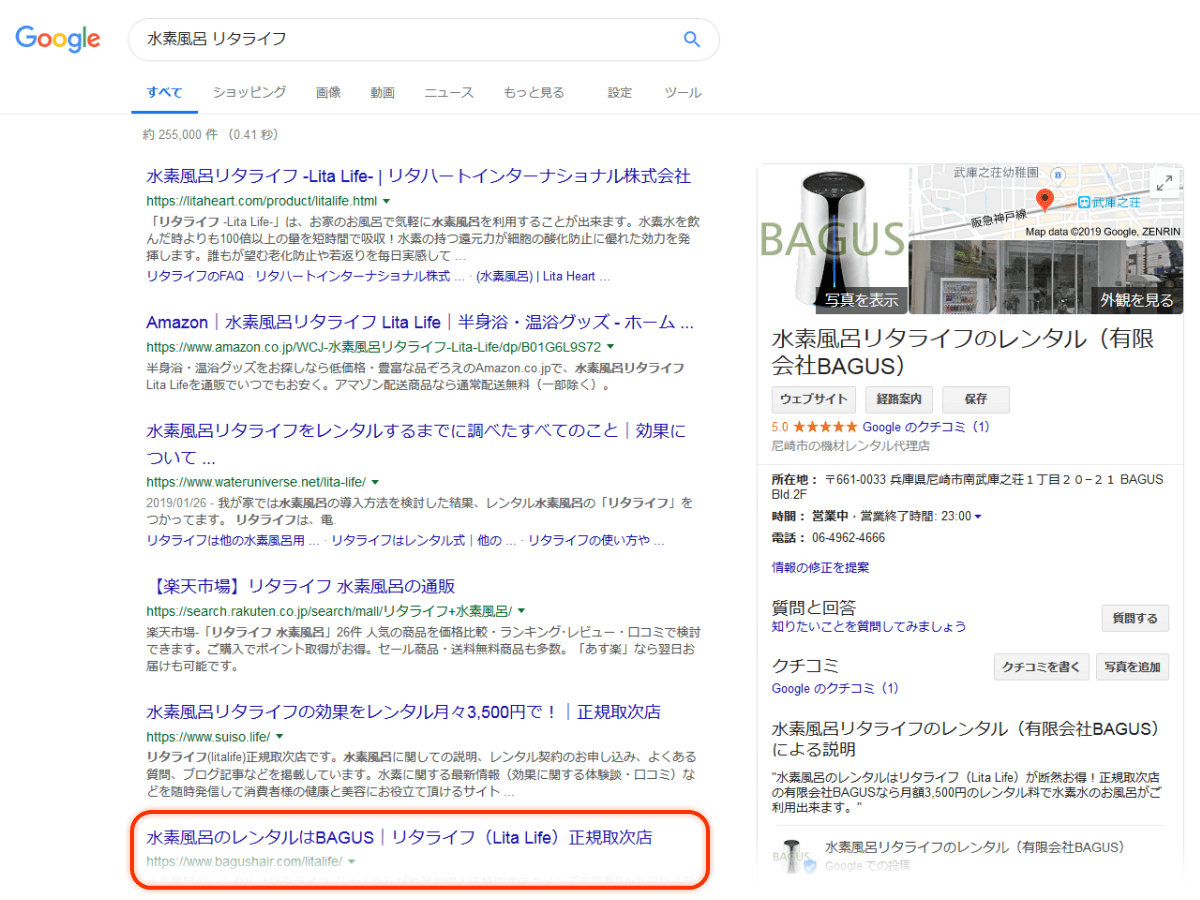The width and height of the screenshot is (1200, 900).
Task: Click the 尼崎市の機材レンタル代理店 category text
Action: [851, 445]
